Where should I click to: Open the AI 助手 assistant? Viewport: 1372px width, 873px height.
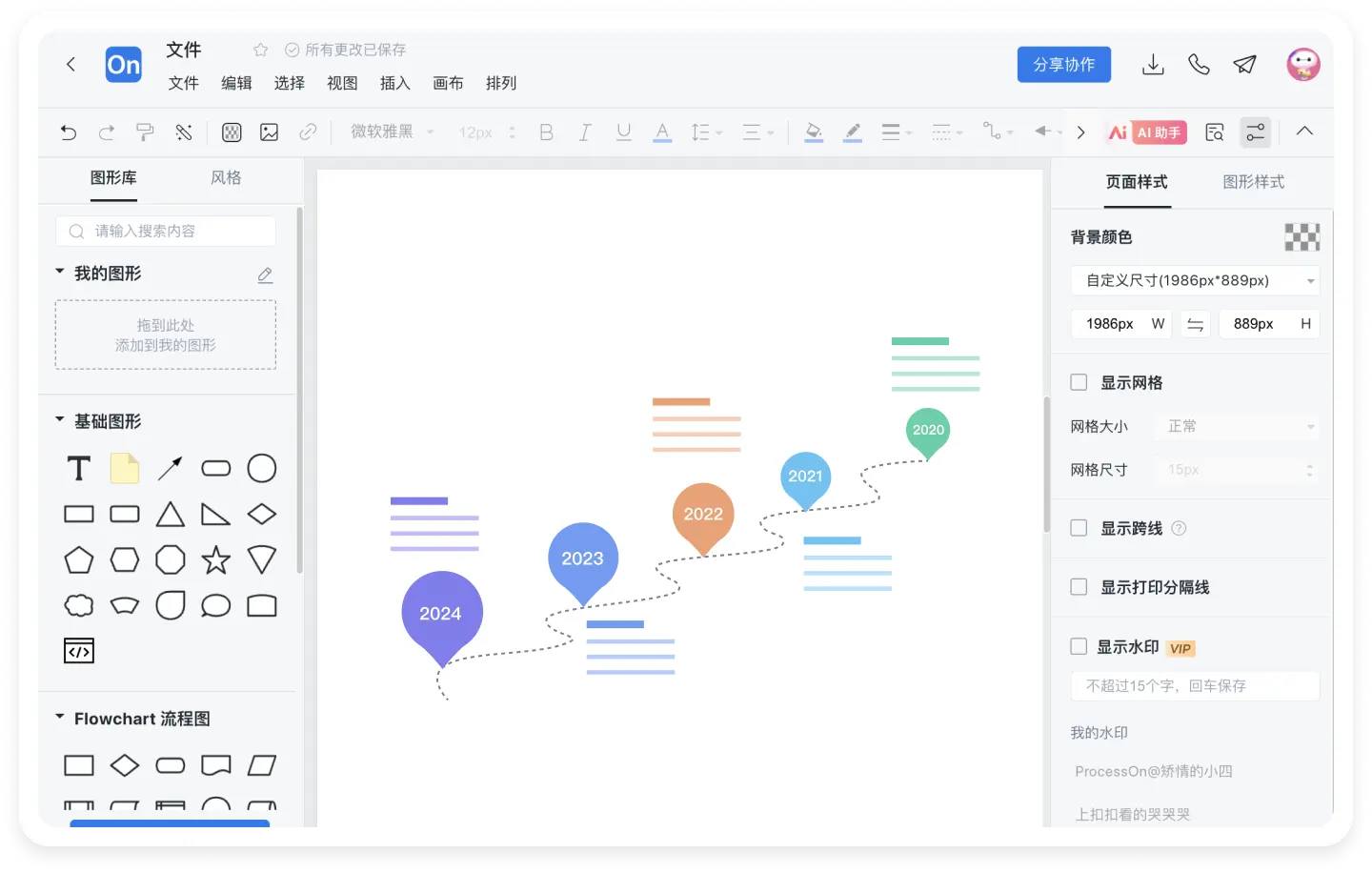(1146, 132)
